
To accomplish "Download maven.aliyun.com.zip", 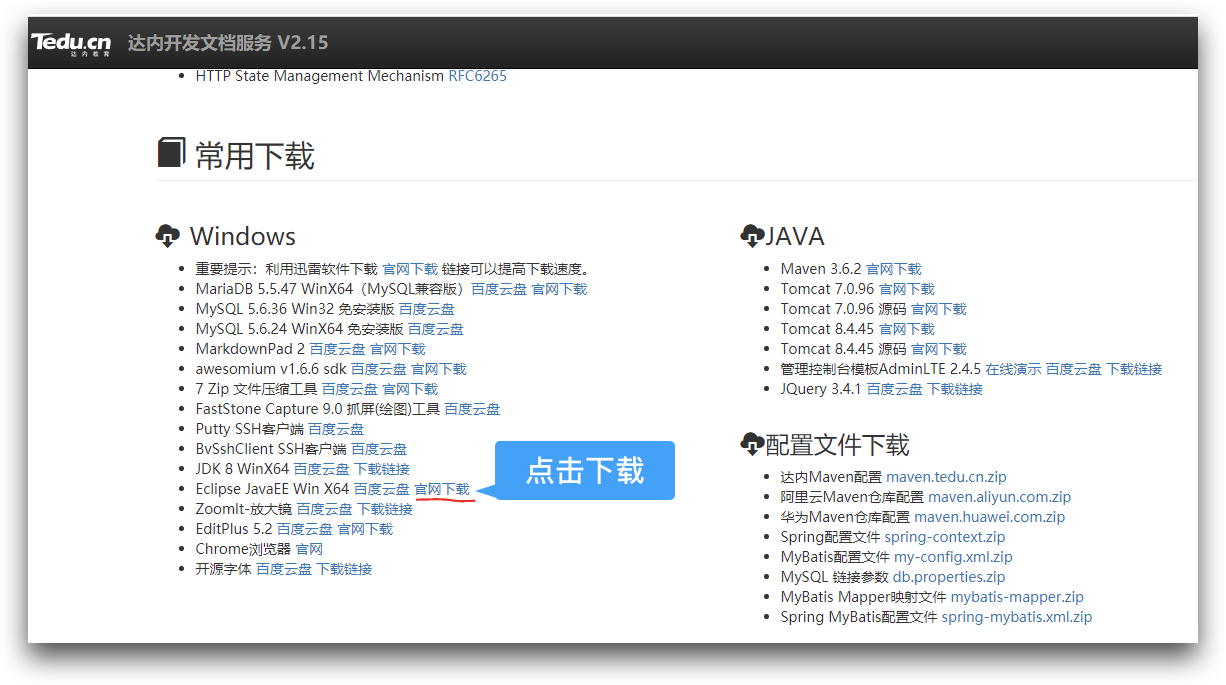I will click(1000, 497).
